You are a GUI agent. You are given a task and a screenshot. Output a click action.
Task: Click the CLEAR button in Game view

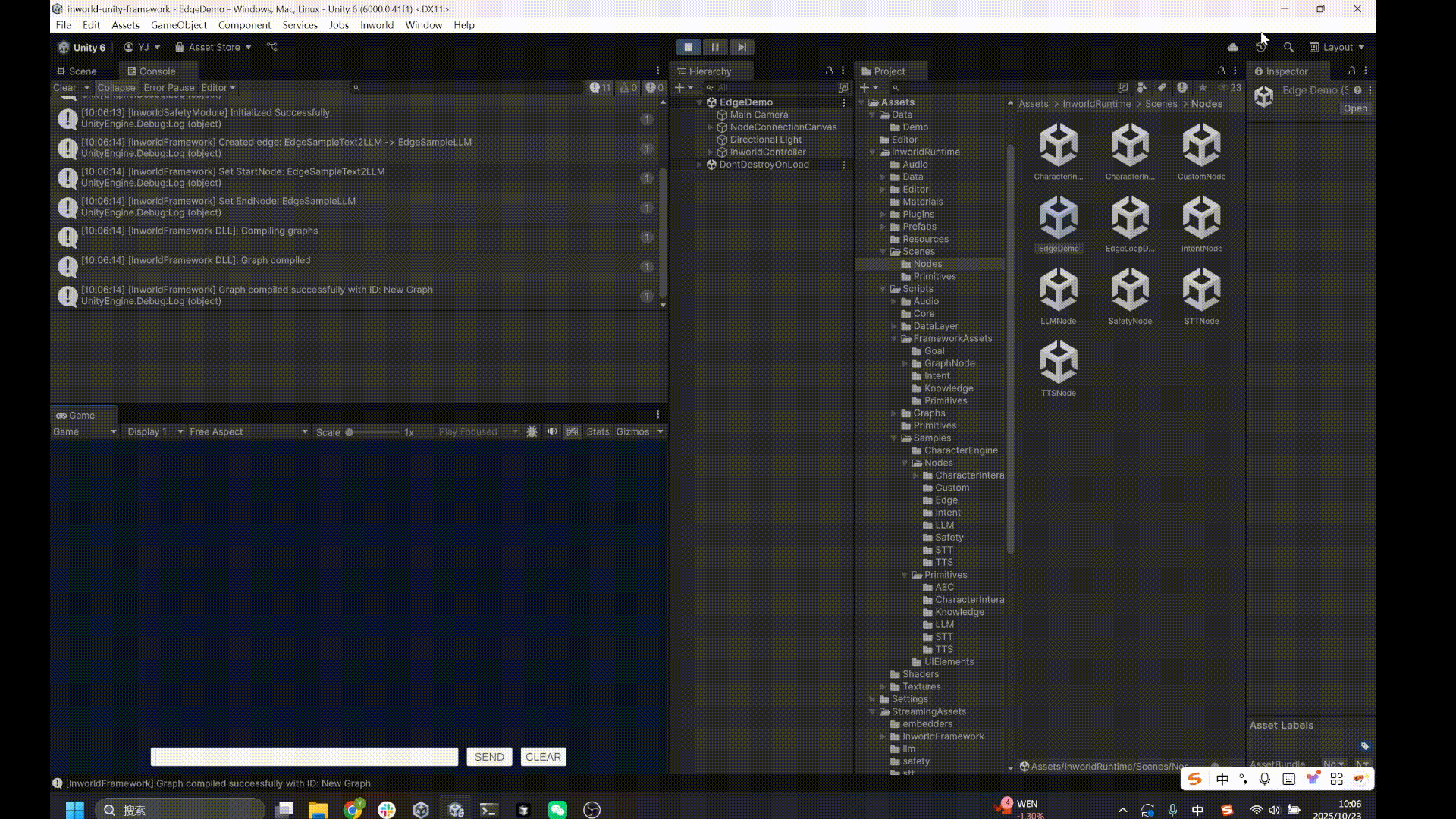[543, 757]
